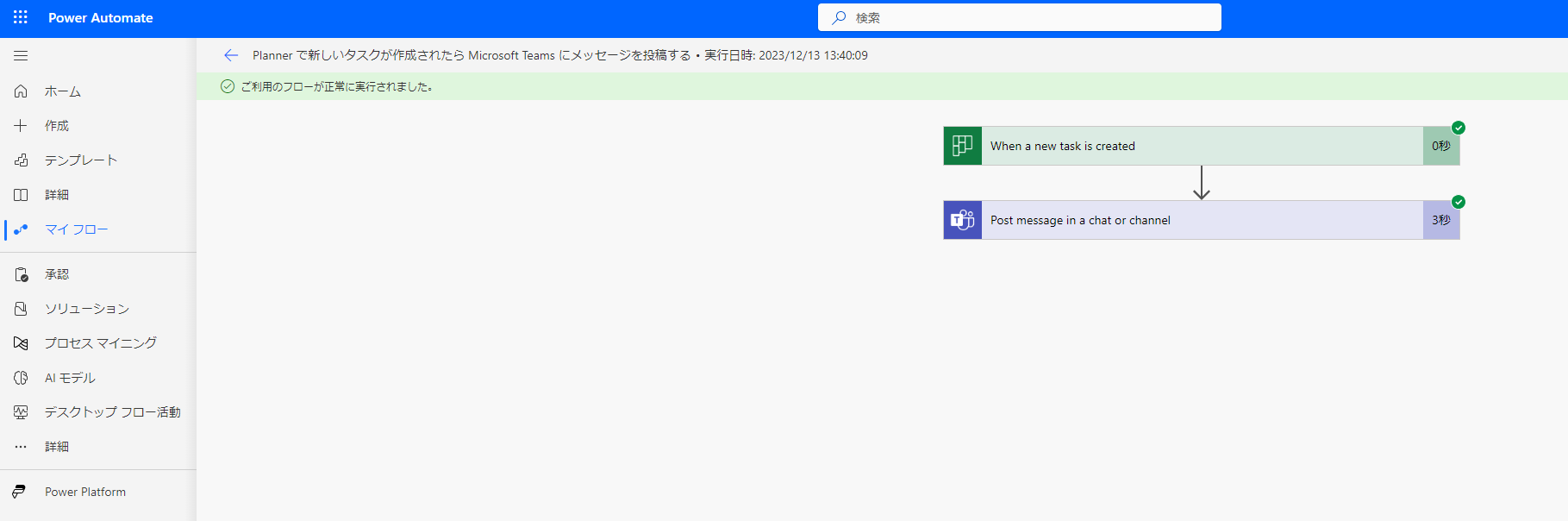Click the Power Automate title link

point(101,17)
